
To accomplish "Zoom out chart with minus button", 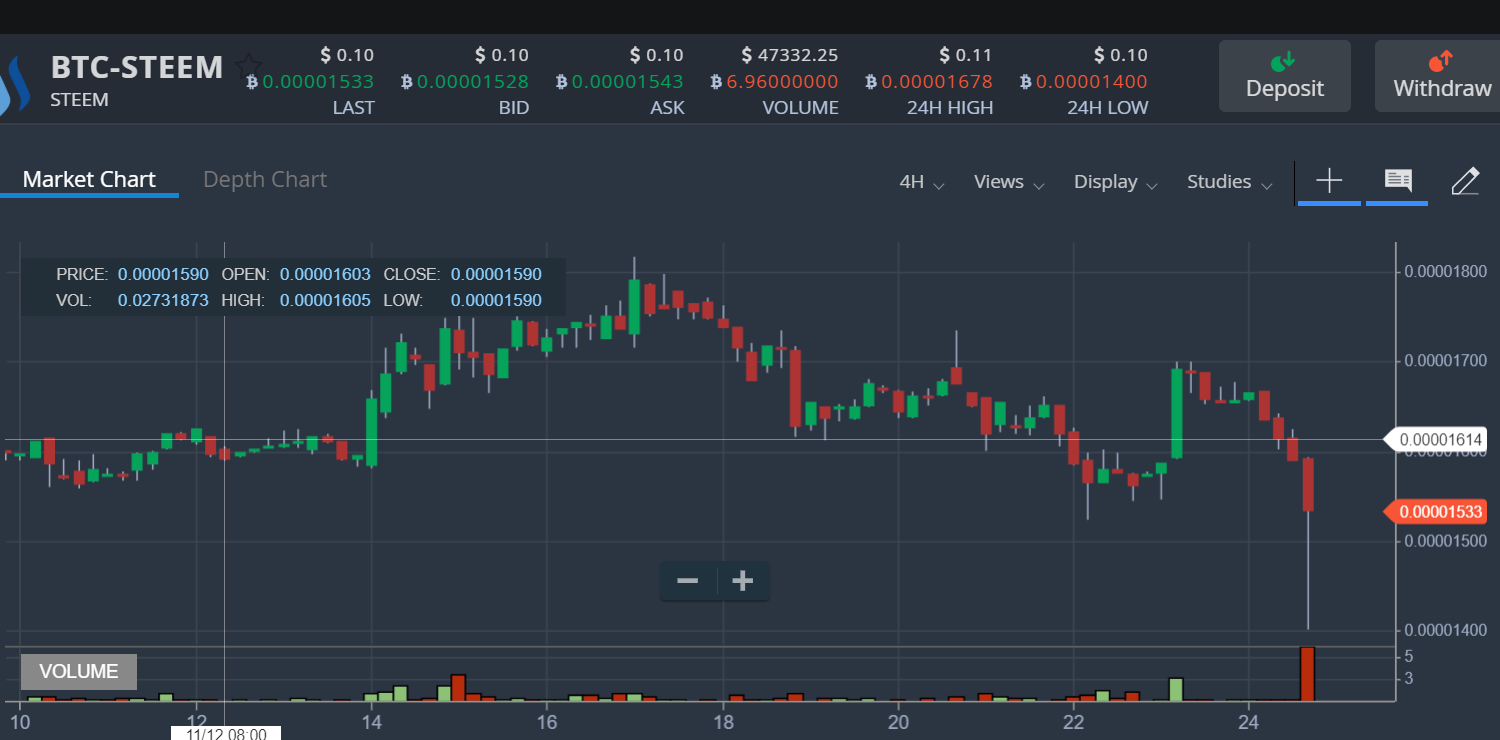I will click(x=688, y=581).
